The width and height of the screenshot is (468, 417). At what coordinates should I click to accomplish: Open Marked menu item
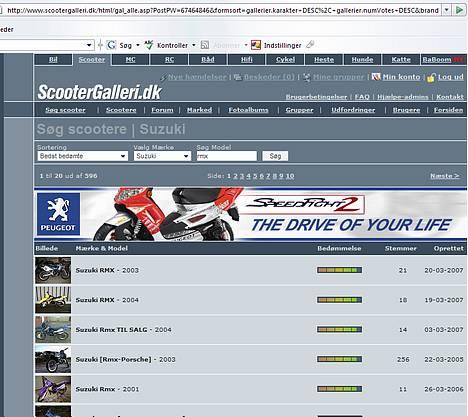pos(199,110)
